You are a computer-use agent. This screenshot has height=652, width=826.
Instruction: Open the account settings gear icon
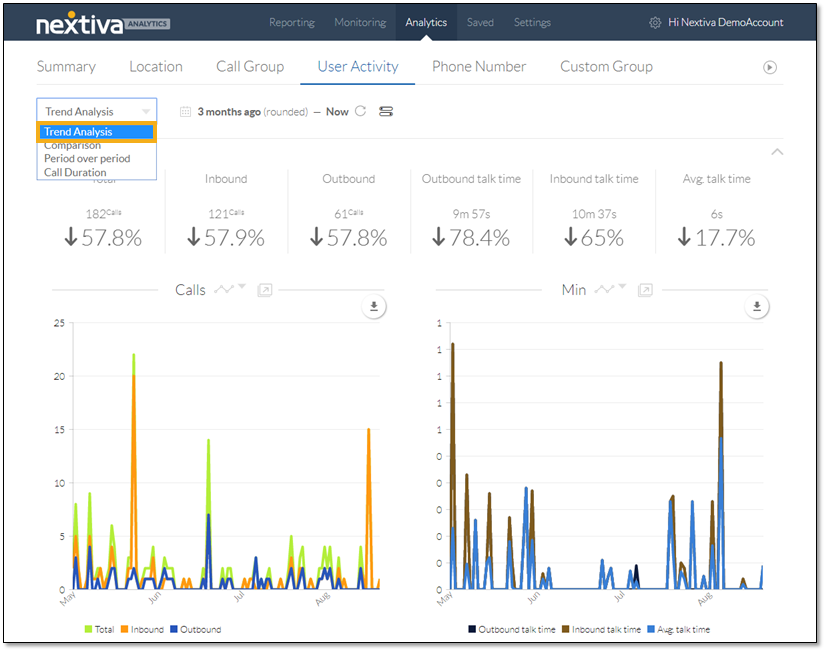coord(655,23)
